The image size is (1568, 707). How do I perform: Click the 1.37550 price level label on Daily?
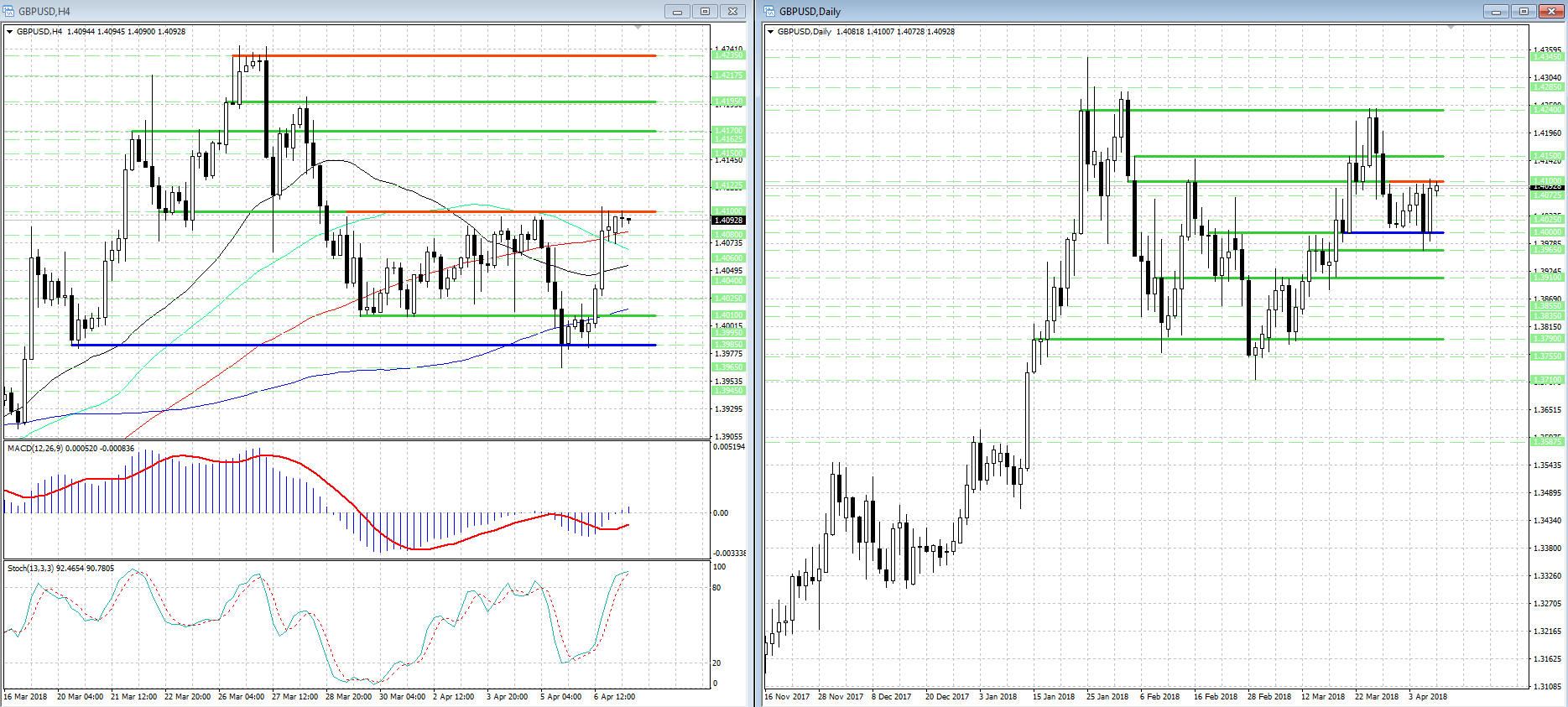pyautogui.click(x=1547, y=356)
